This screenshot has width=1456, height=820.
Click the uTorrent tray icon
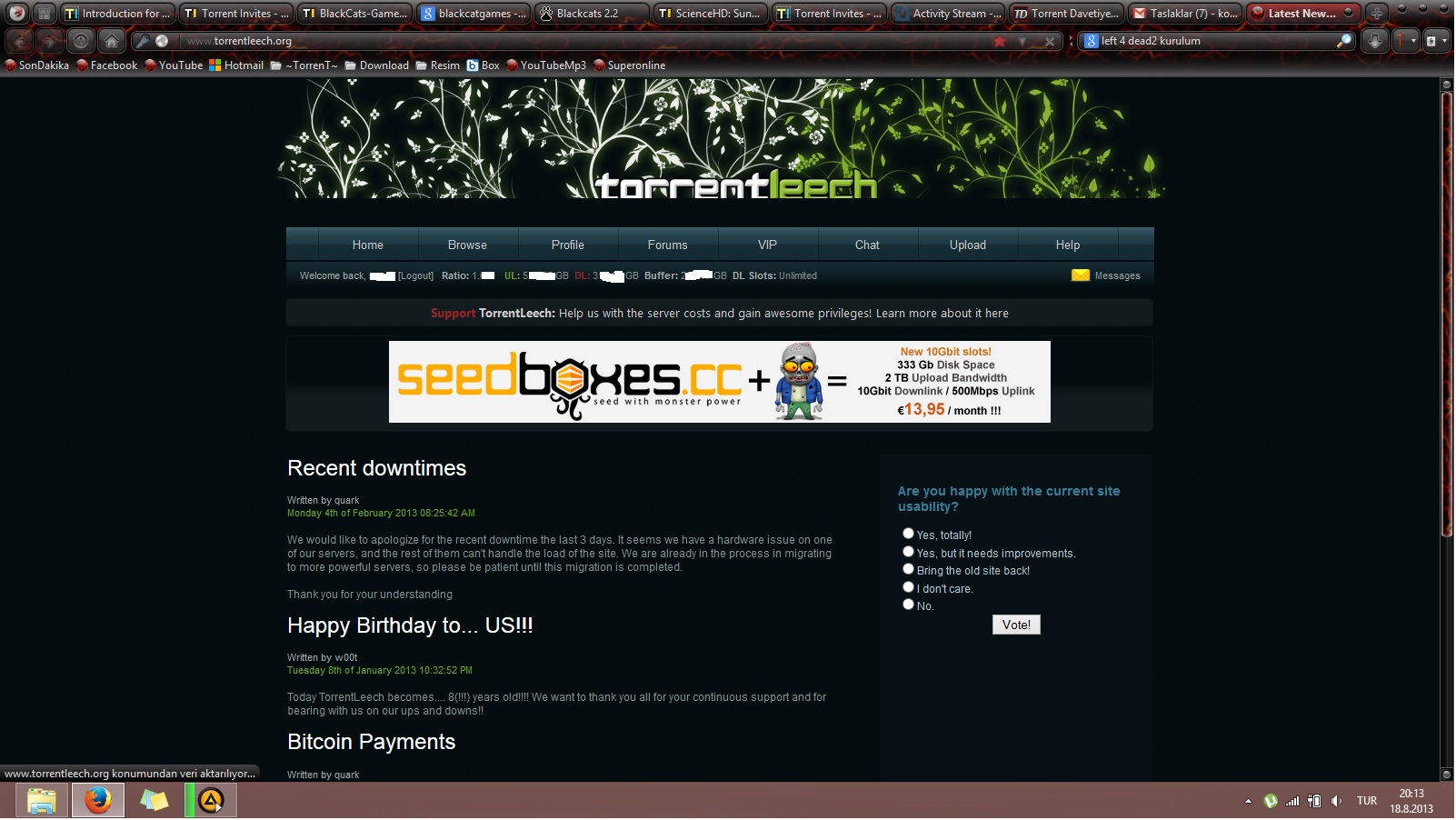click(1271, 801)
